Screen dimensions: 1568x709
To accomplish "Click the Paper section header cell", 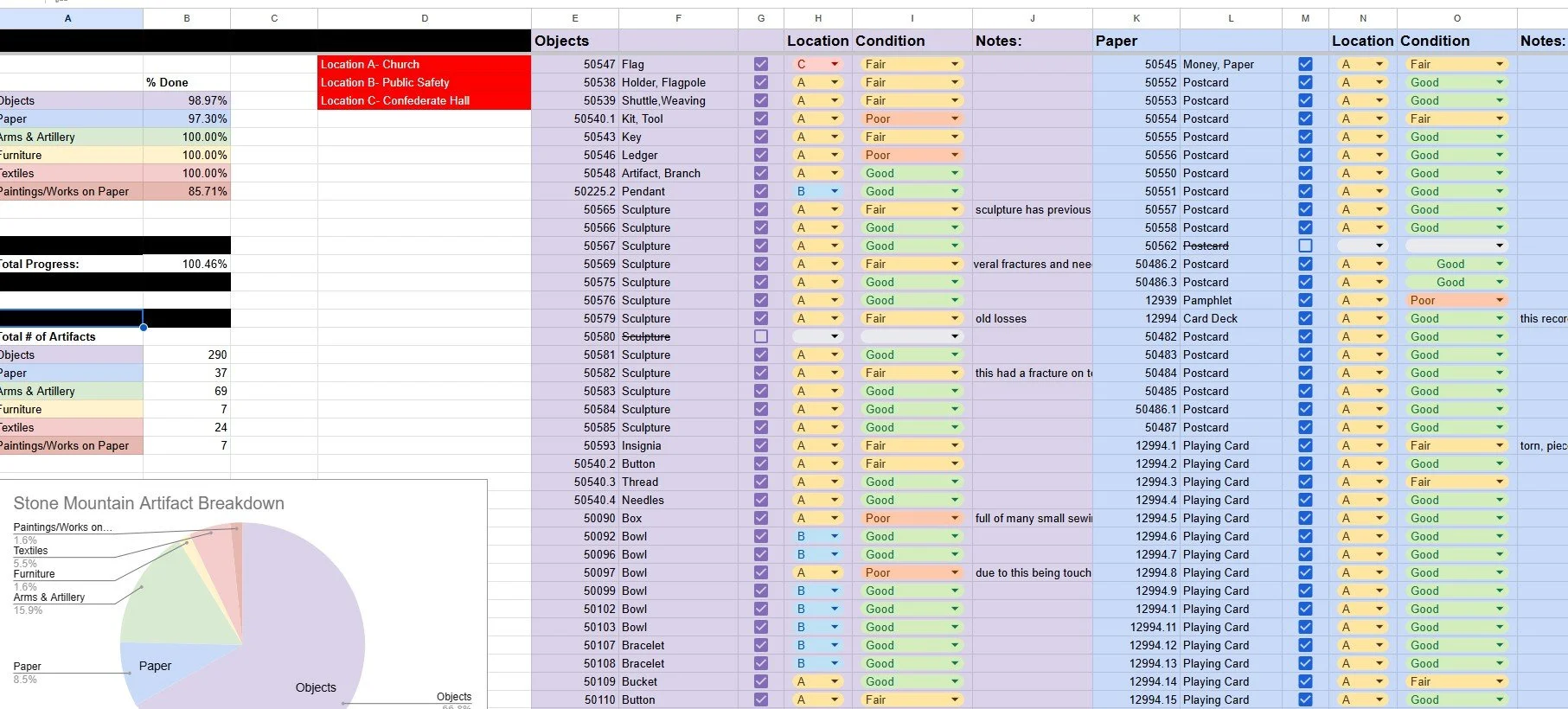I will (x=1136, y=41).
